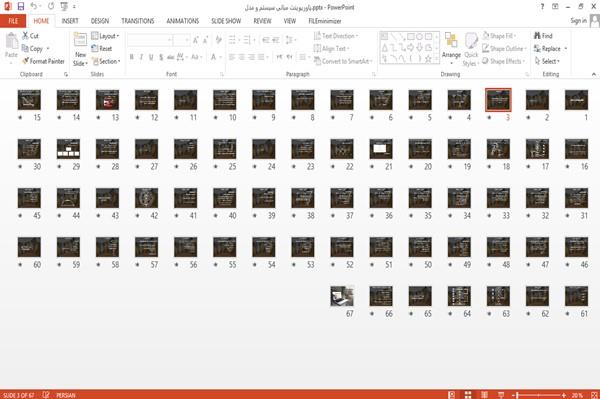Open the REVIEW tab

coord(262,21)
